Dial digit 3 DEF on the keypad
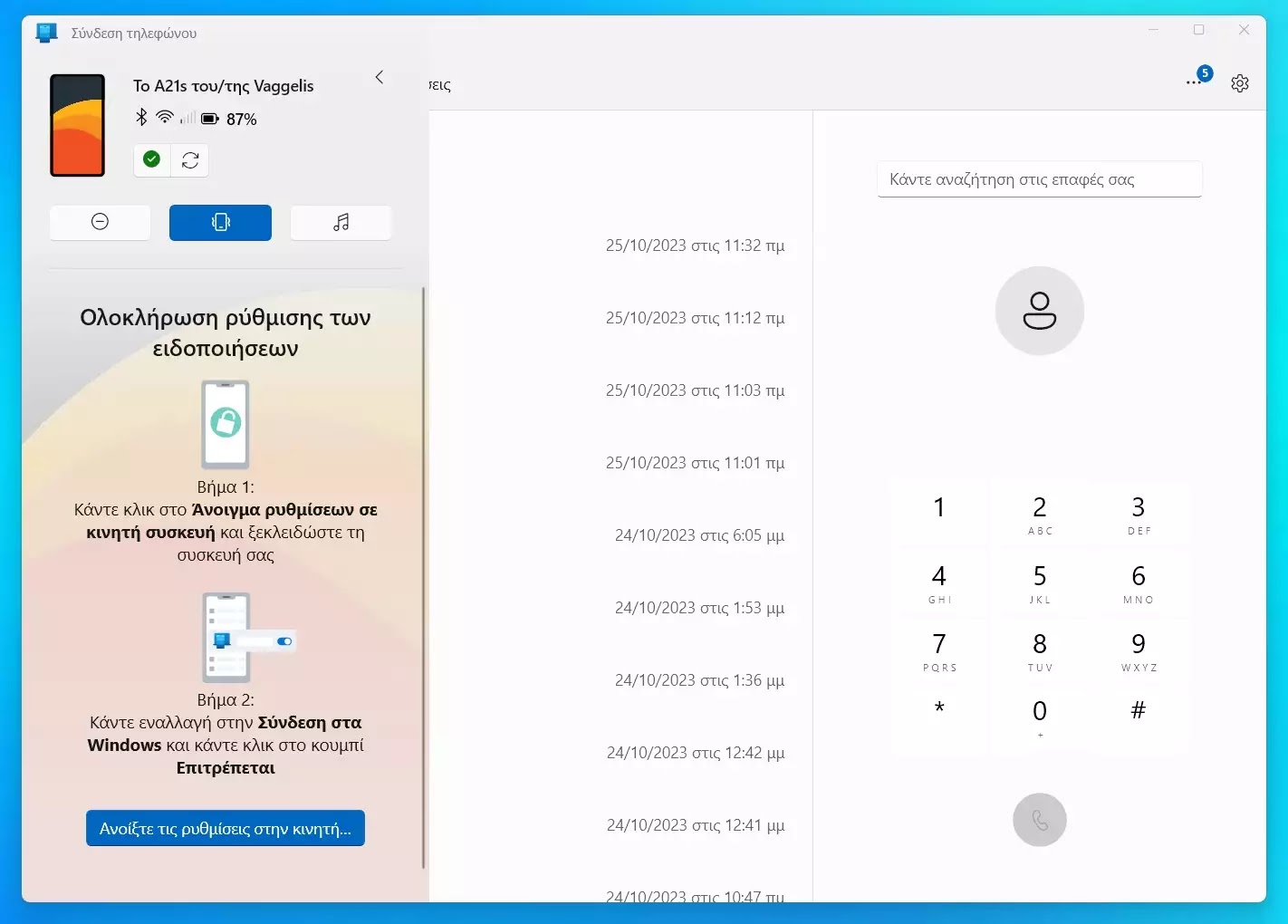The image size is (1288, 924). 1139,513
